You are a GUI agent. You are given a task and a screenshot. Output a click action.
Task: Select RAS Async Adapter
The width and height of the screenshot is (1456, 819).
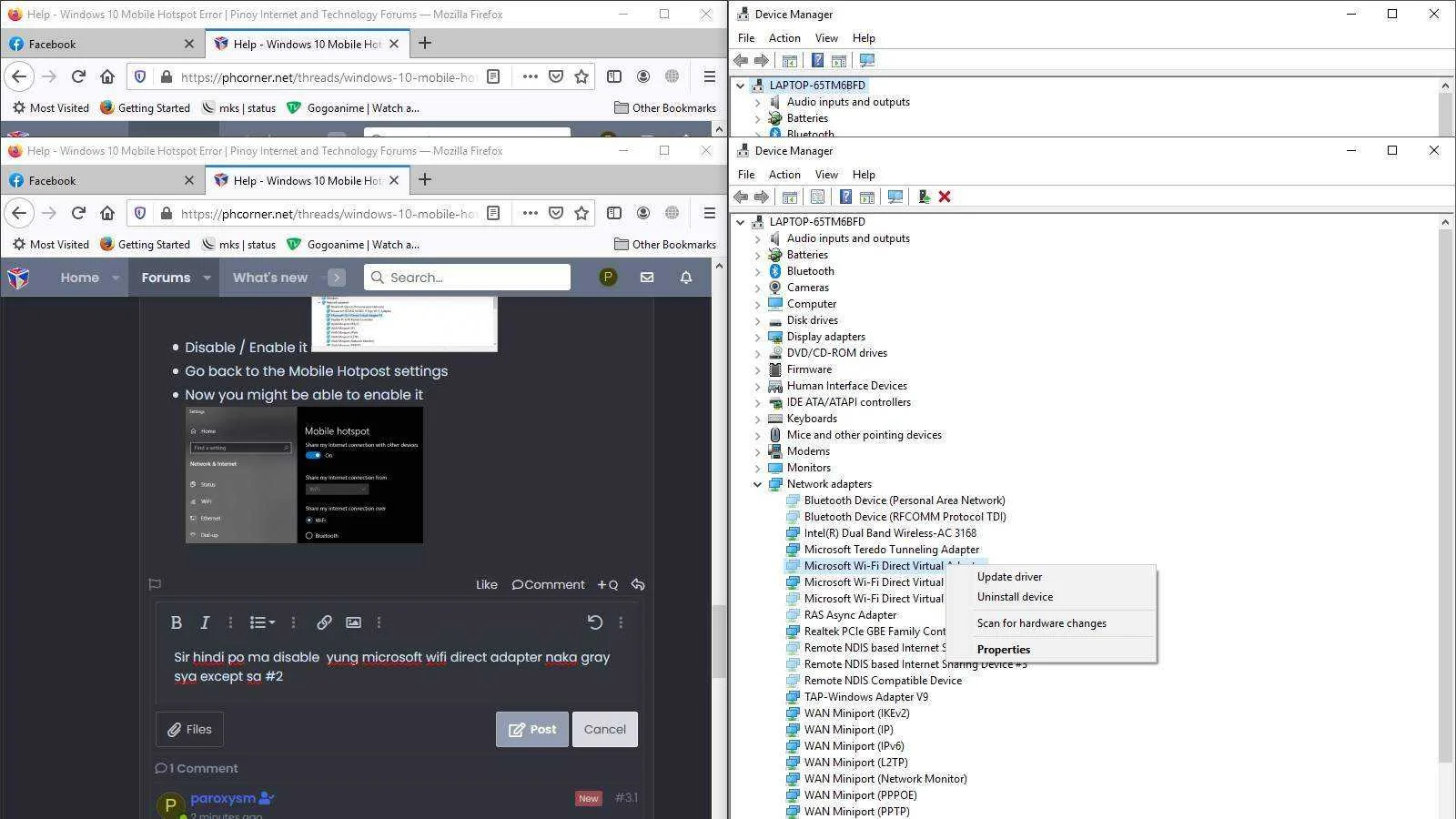(x=850, y=615)
